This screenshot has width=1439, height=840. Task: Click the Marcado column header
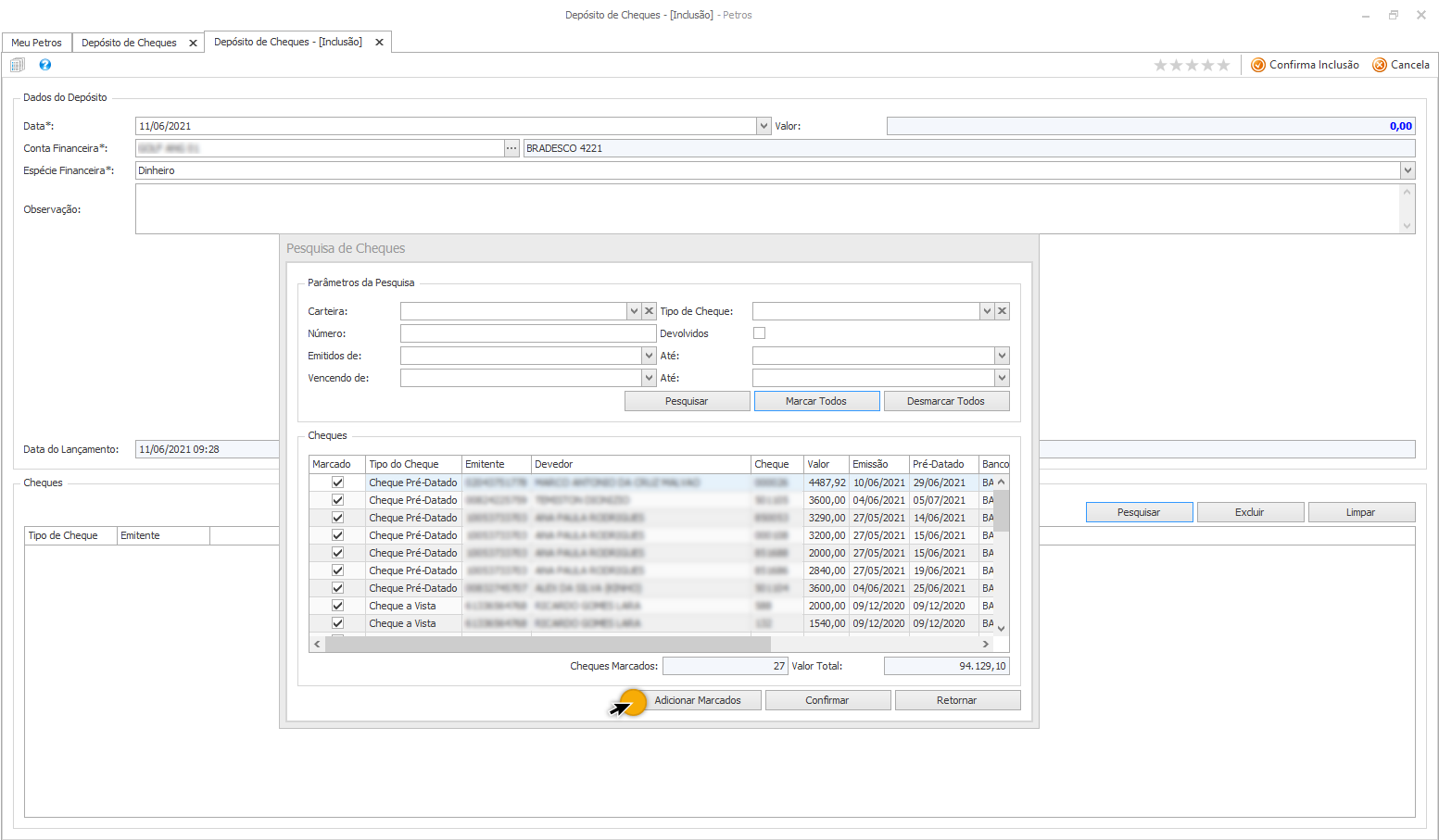337,464
